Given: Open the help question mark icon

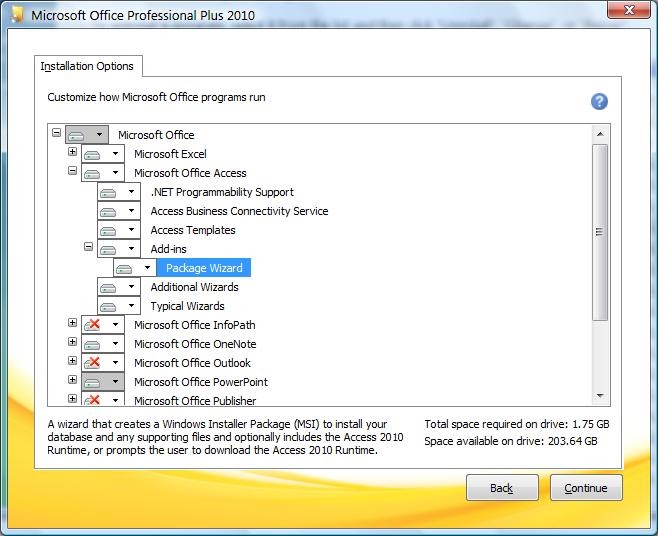Looking at the screenshot, I should pos(599,102).
